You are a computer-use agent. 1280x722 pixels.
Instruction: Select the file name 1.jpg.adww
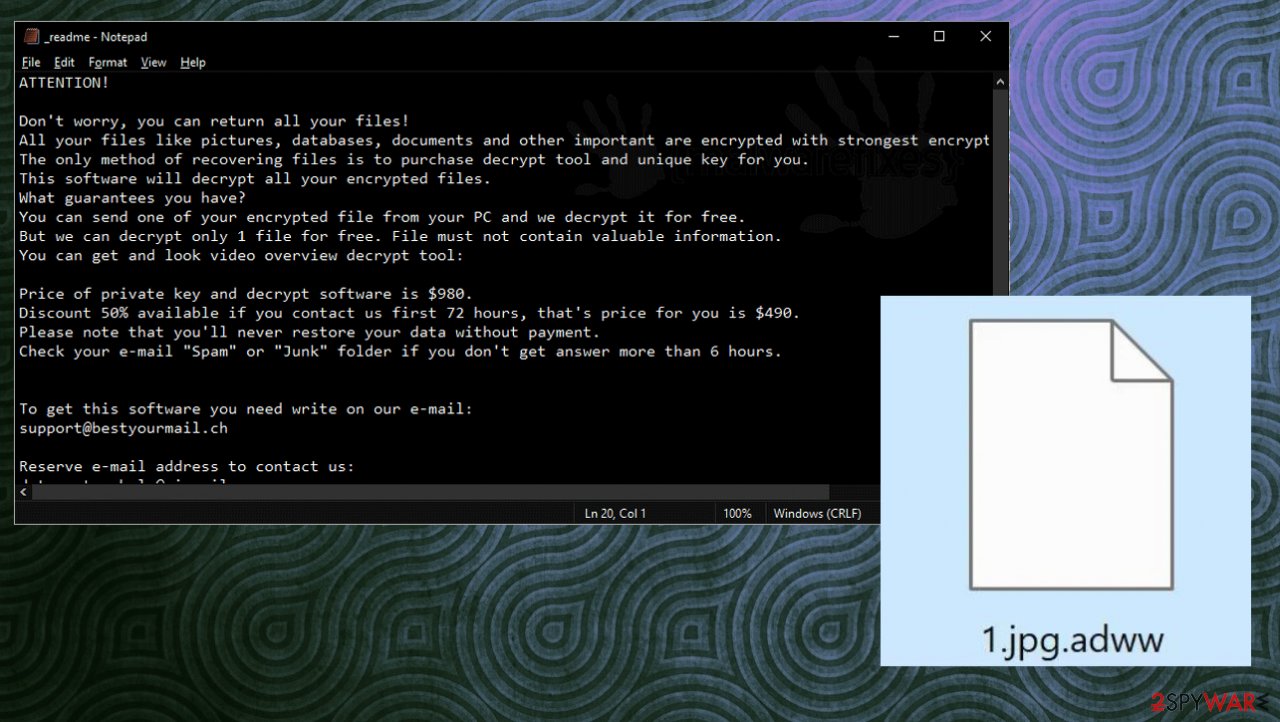tap(1072, 638)
